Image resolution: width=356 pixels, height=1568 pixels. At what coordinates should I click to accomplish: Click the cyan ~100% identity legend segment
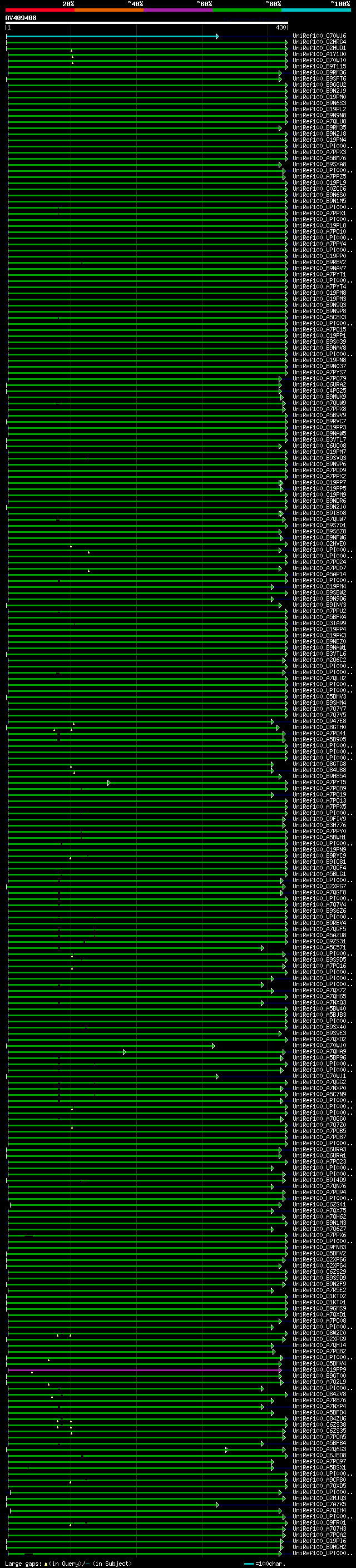(317, 10)
